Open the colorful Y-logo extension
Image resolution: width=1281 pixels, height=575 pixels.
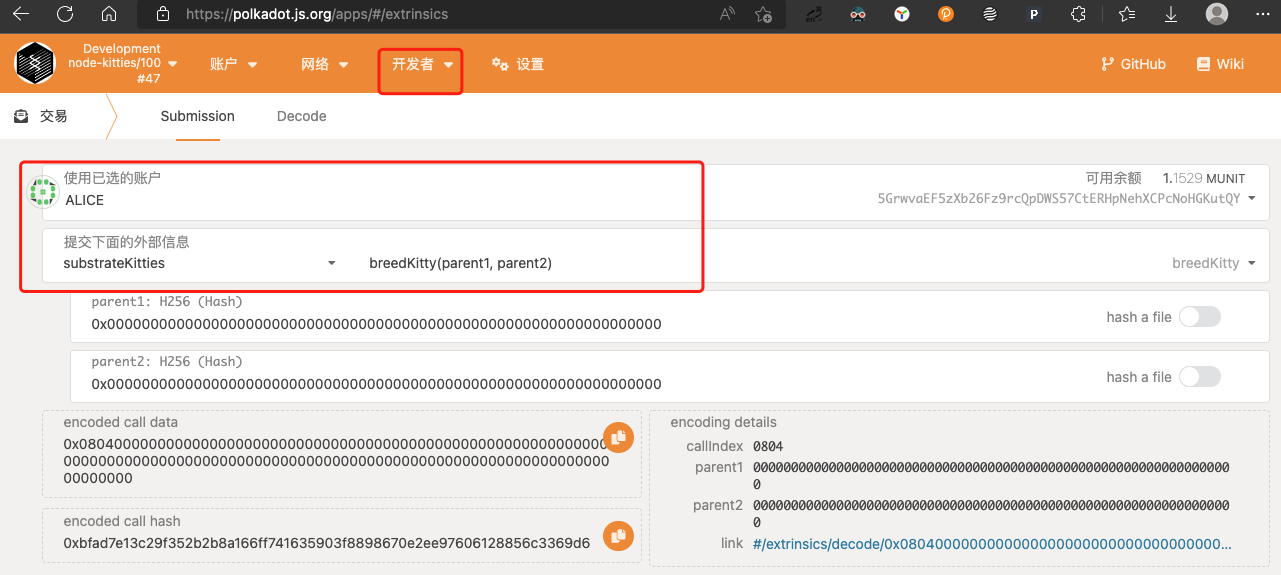[902, 14]
